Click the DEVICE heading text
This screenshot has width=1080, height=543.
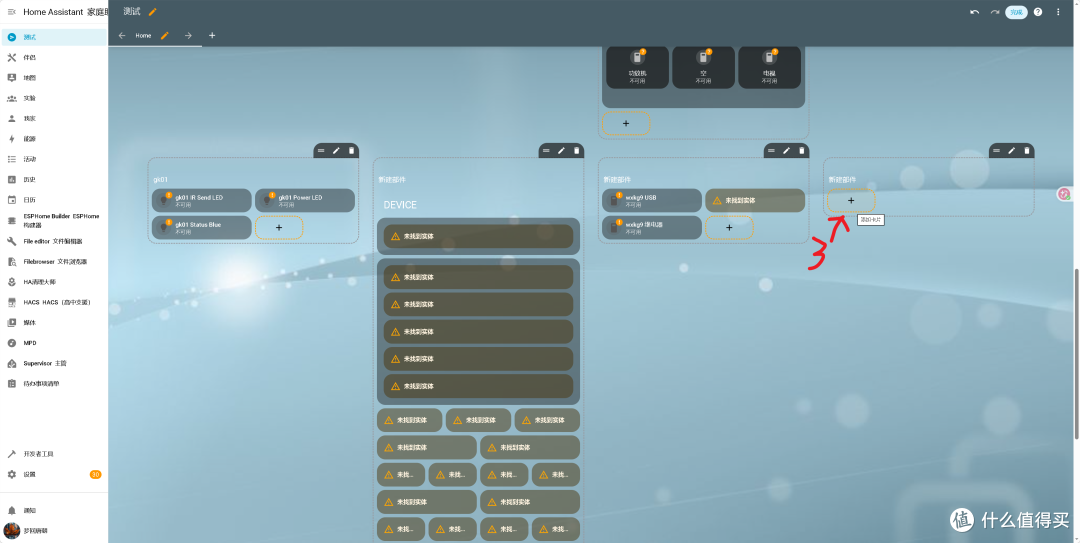point(400,205)
